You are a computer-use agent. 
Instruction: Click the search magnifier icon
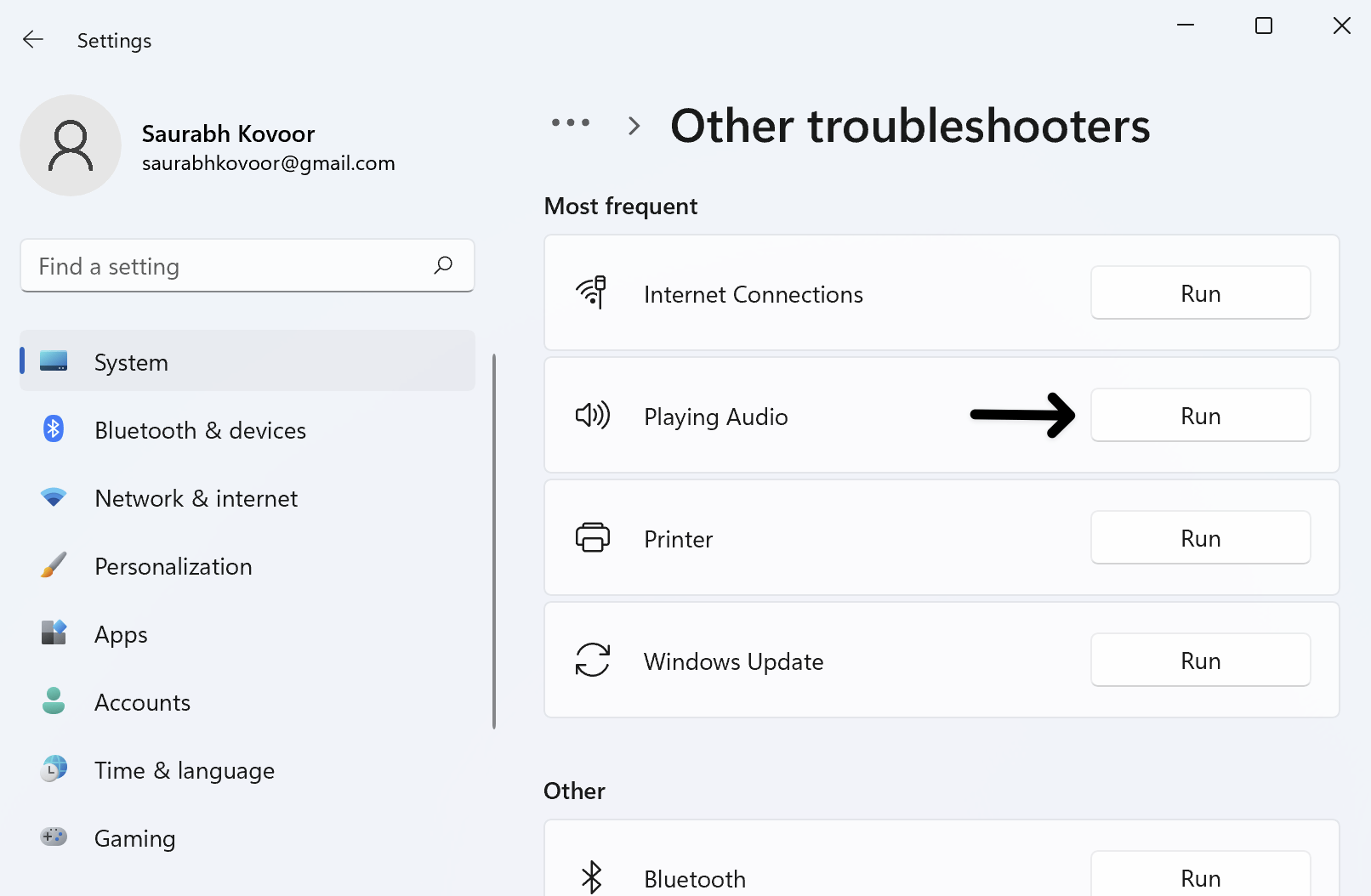tap(443, 265)
